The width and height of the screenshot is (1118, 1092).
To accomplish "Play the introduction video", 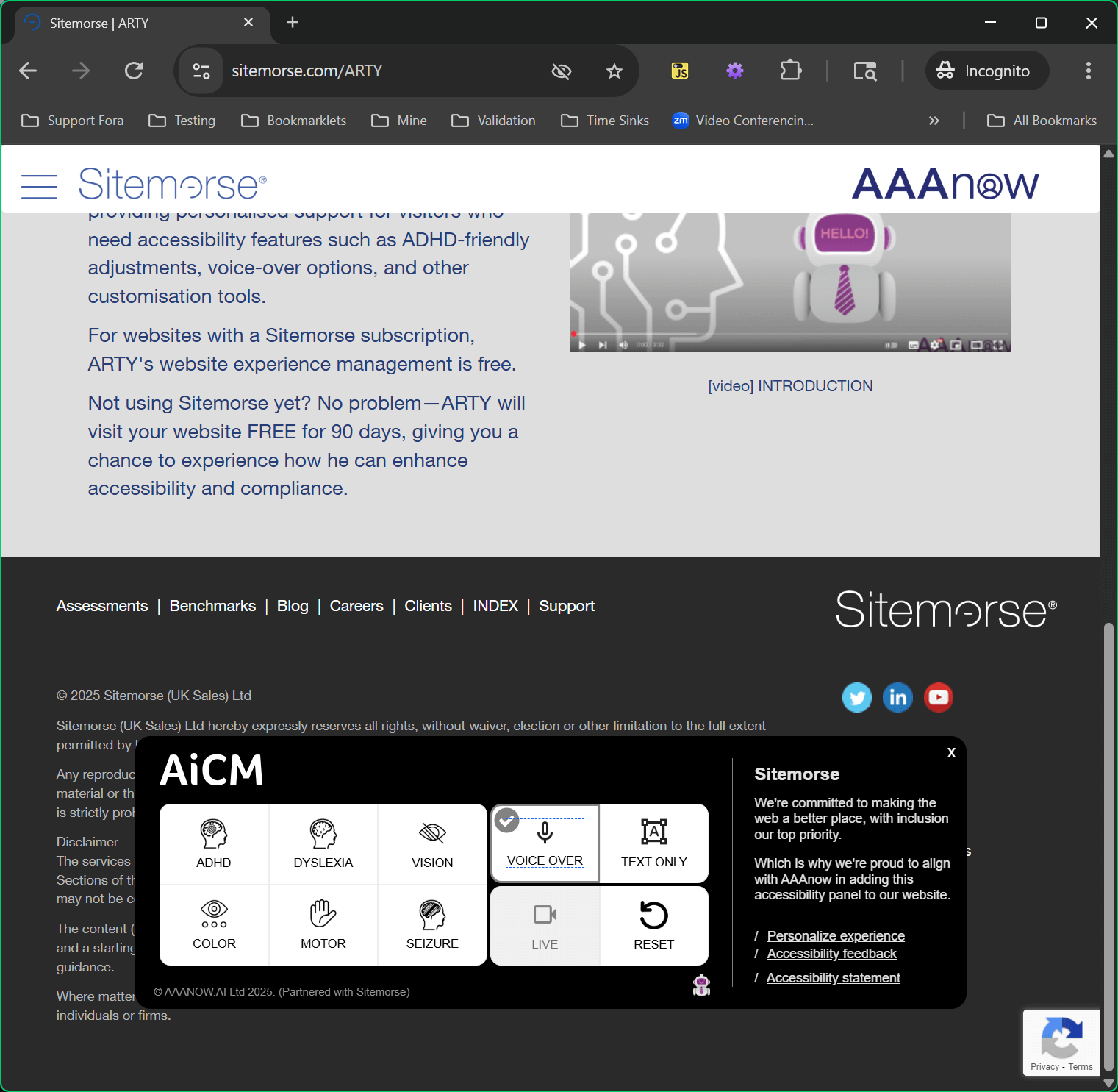I will coord(581,345).
